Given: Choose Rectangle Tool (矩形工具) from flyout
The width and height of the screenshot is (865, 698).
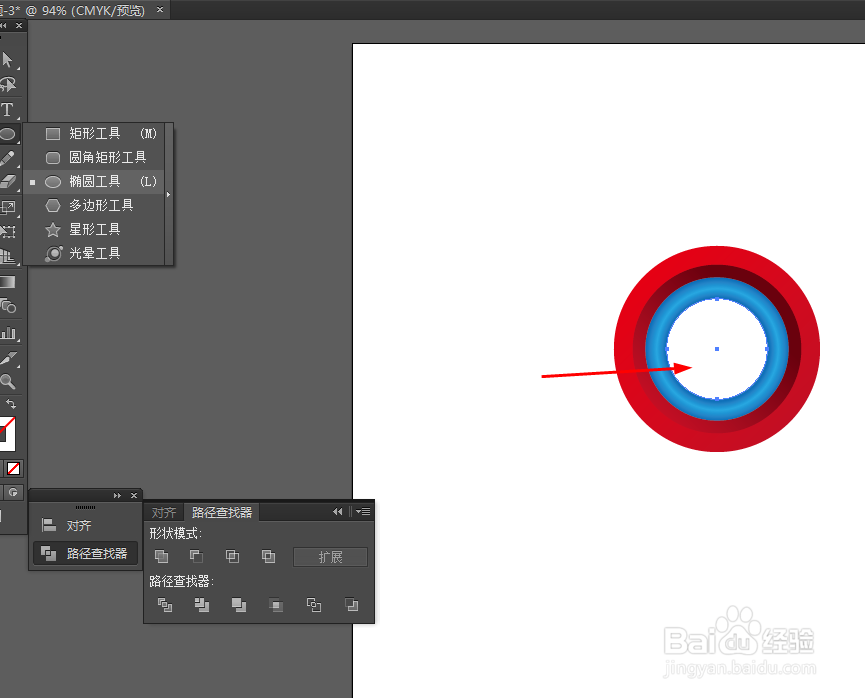Looking at the screenshot, I should tap(94, 134).
